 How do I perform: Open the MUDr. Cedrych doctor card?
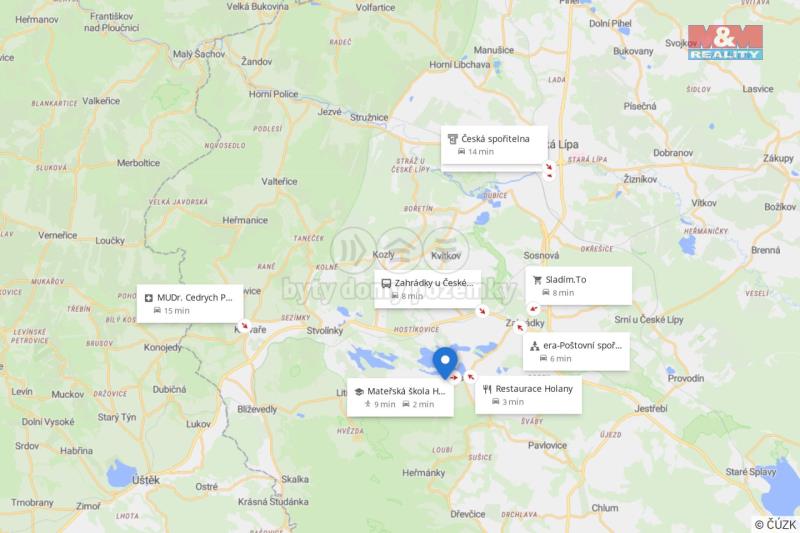coord(190,303)
